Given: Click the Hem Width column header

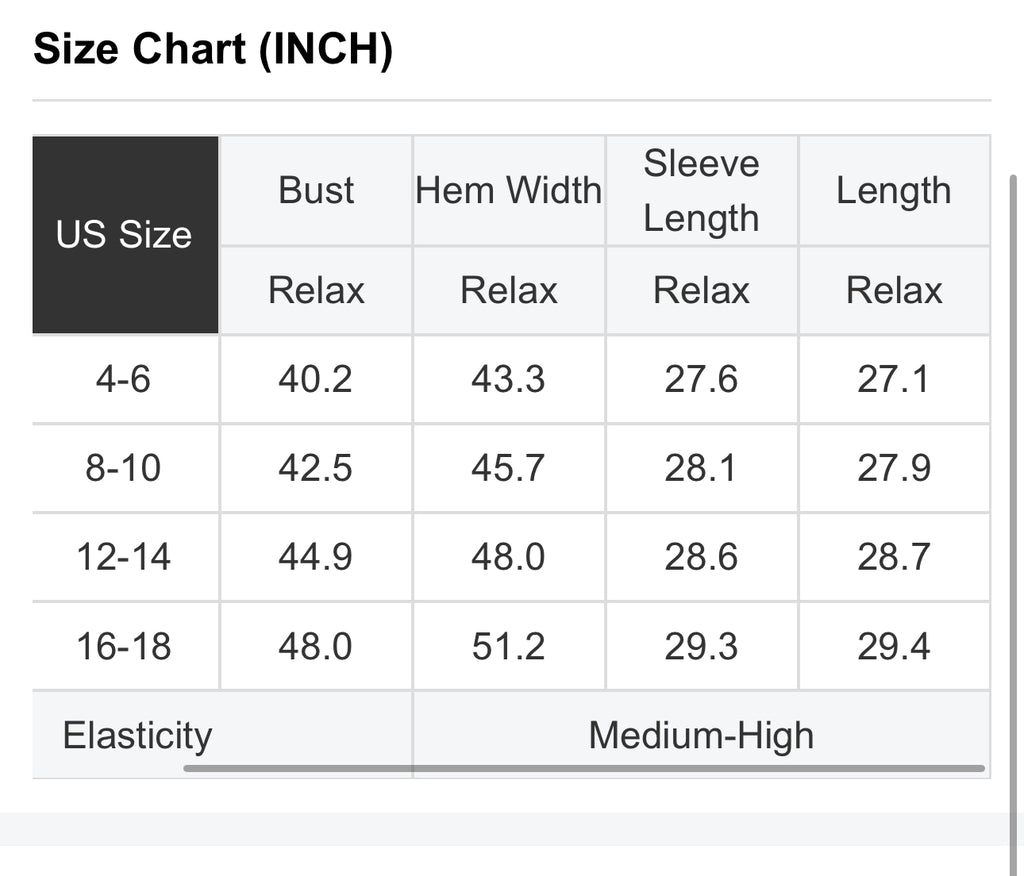Looking at the screenshot, I should tap(509, 190).
